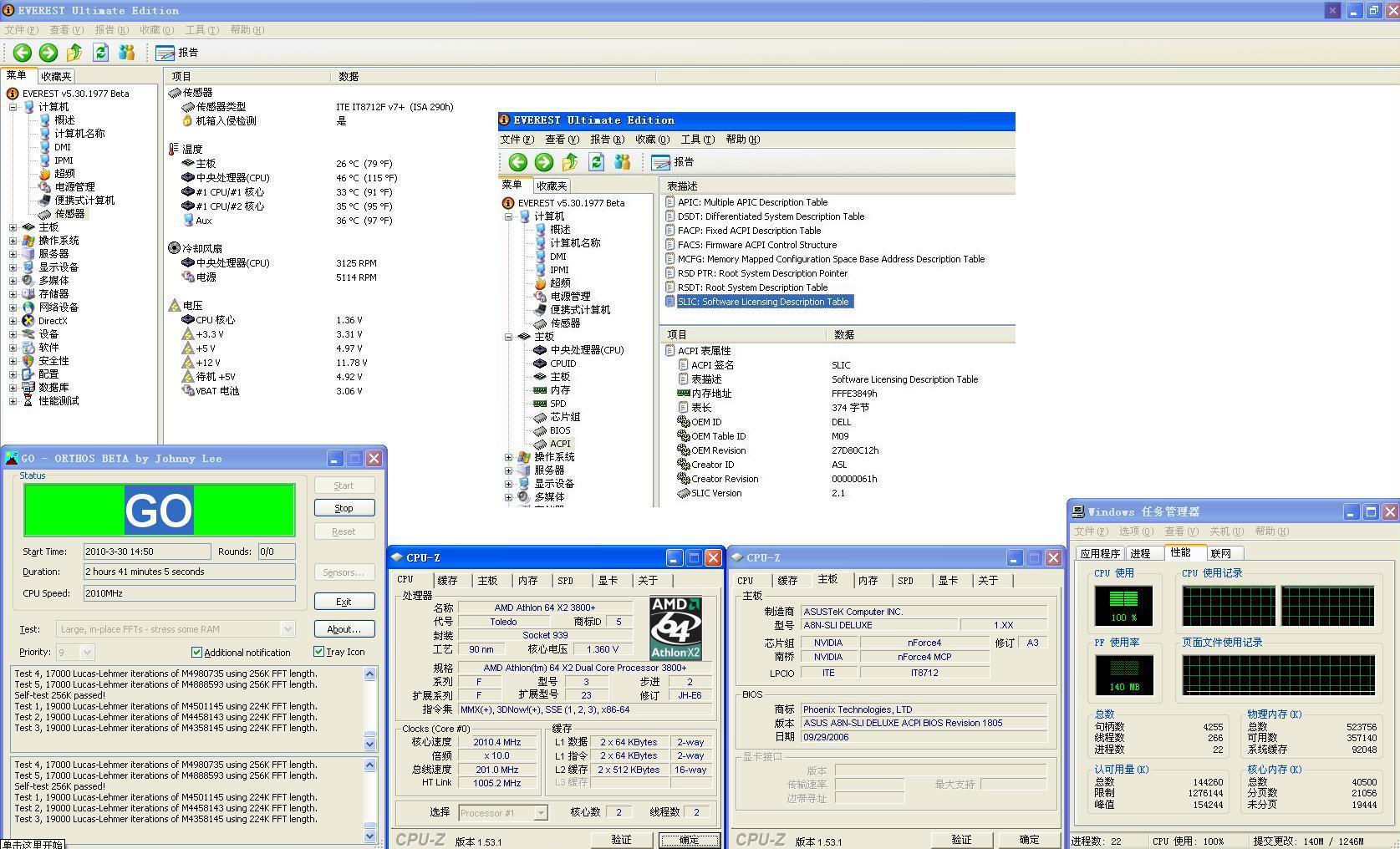Select 超频 overclock item in main tree
This screenshot has width=1400, height=849.
[64, 174]
